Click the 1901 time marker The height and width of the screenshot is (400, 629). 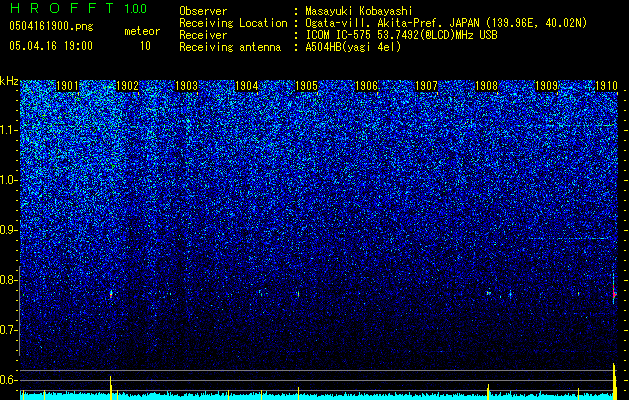point(67,86)
